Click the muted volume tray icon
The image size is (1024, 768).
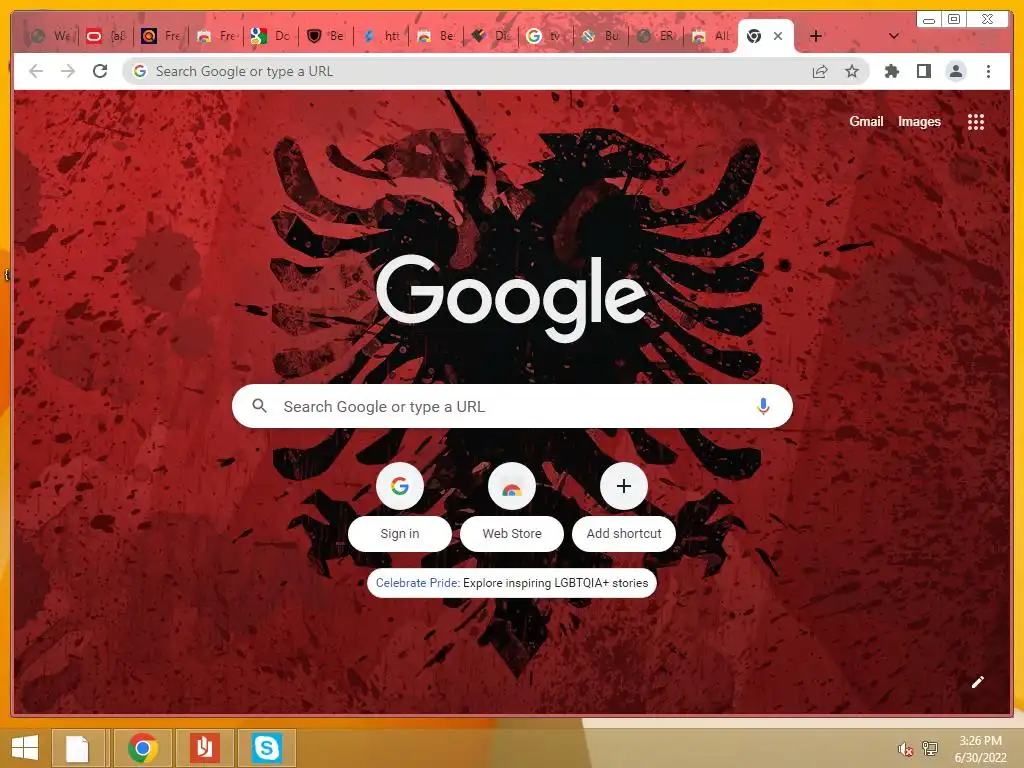tap(905, 749)
